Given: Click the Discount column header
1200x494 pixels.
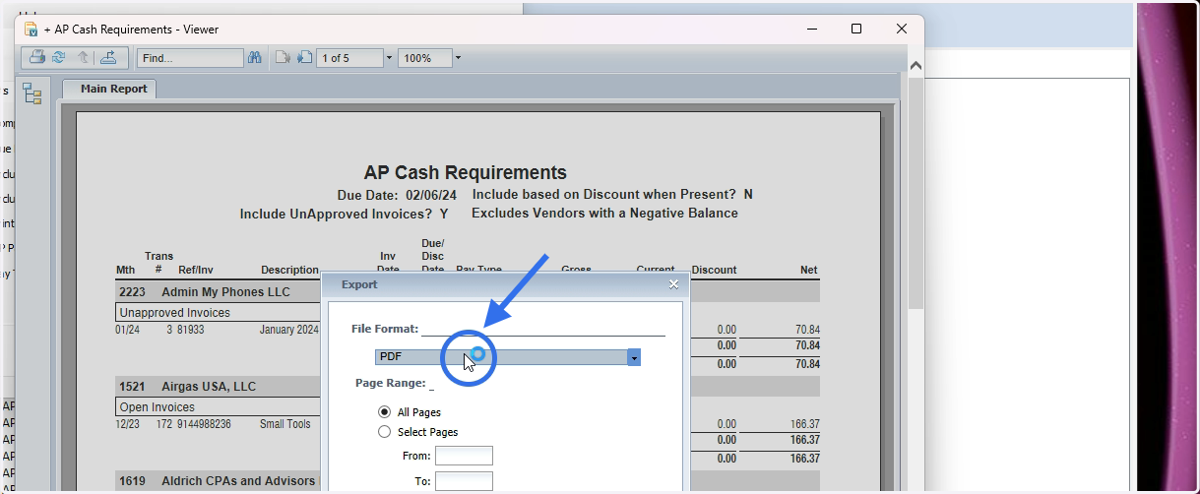Looking at the screenshot, I should [714, 270].
